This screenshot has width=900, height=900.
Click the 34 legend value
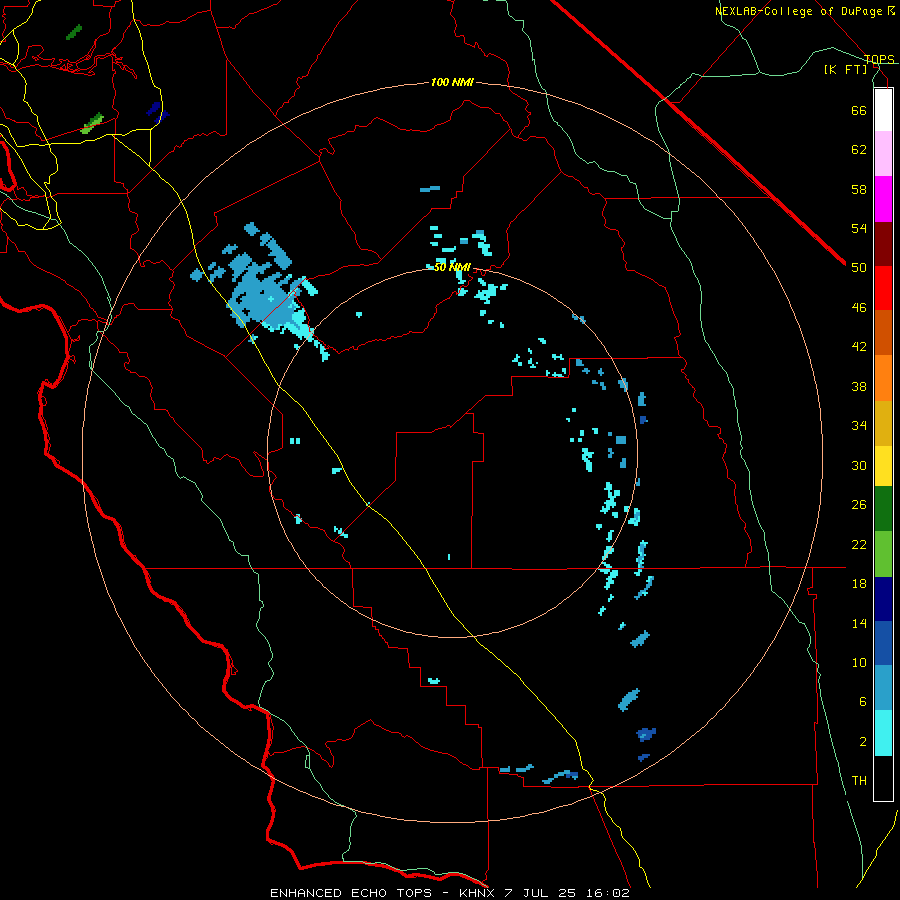[x=859, y=425]
